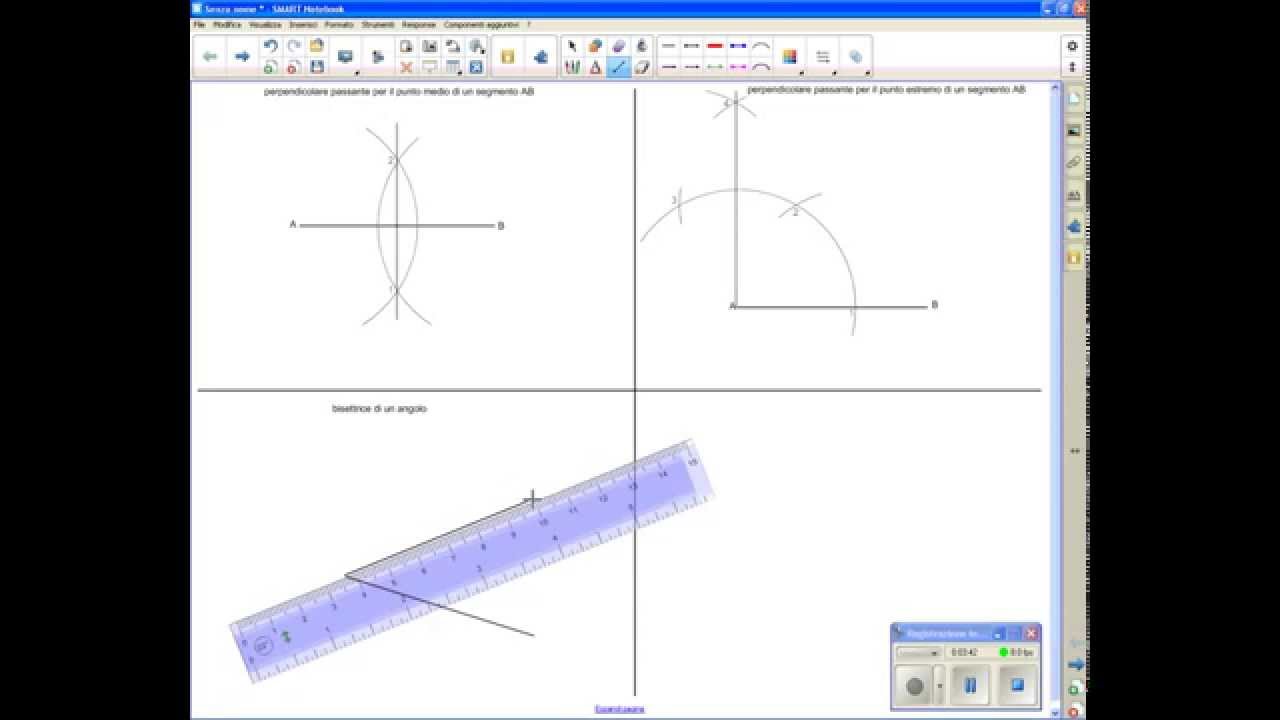Open the color palette picker
This screenshot has height=720, width=1280.
click(790, 57)
